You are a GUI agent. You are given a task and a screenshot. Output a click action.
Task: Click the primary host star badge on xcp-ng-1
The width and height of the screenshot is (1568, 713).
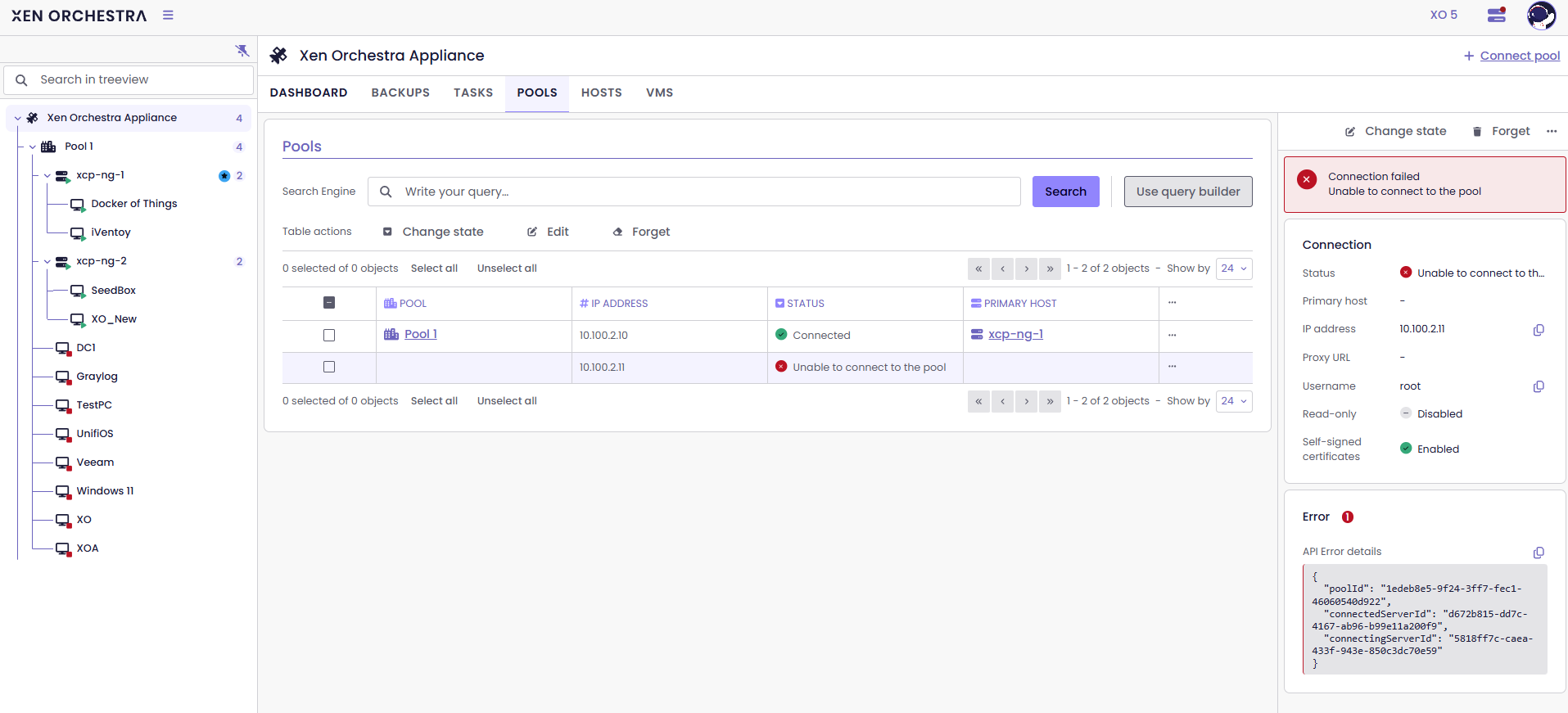pos(224,176)
